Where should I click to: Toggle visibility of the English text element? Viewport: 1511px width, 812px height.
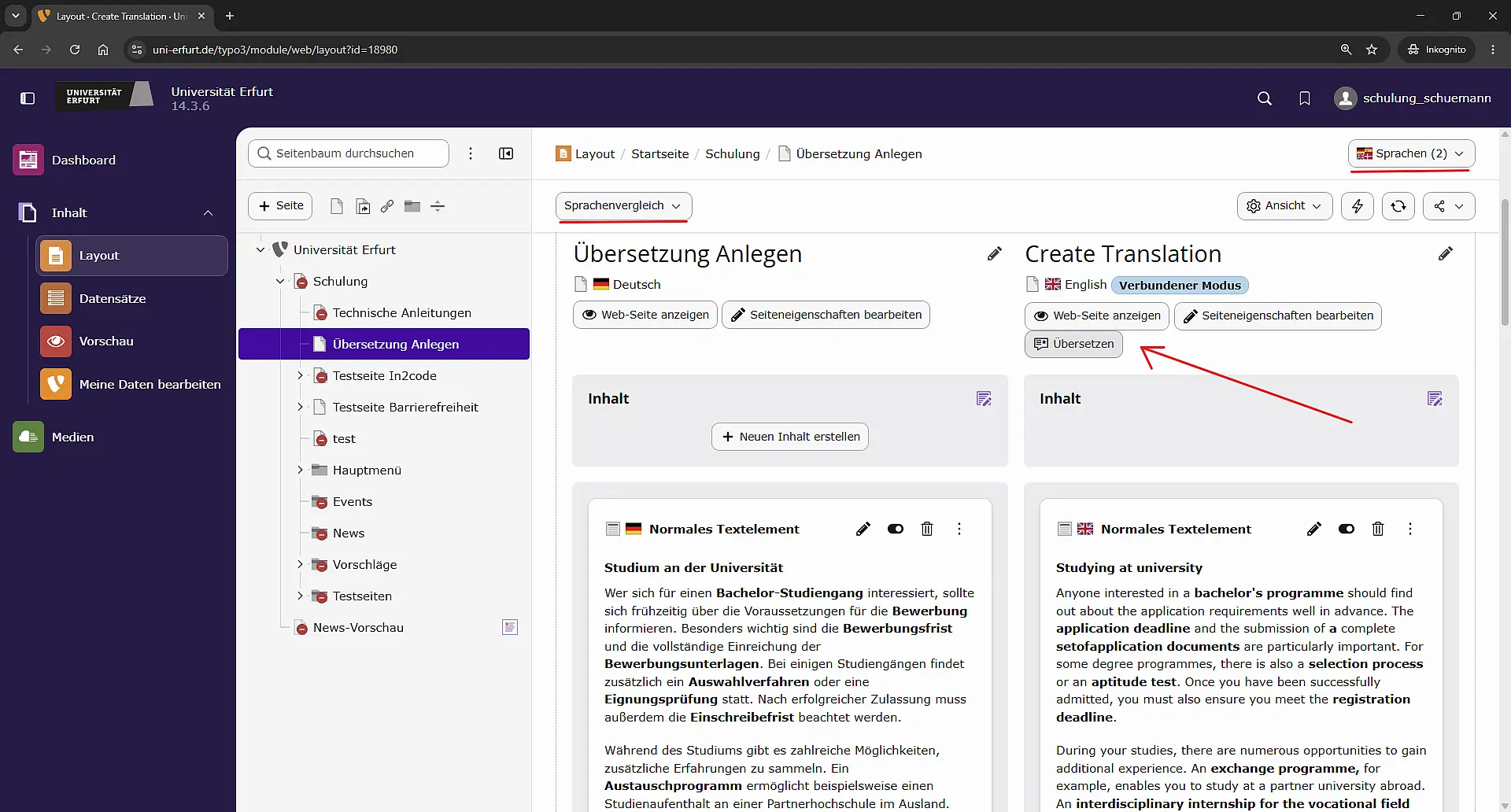[1347, 529]
